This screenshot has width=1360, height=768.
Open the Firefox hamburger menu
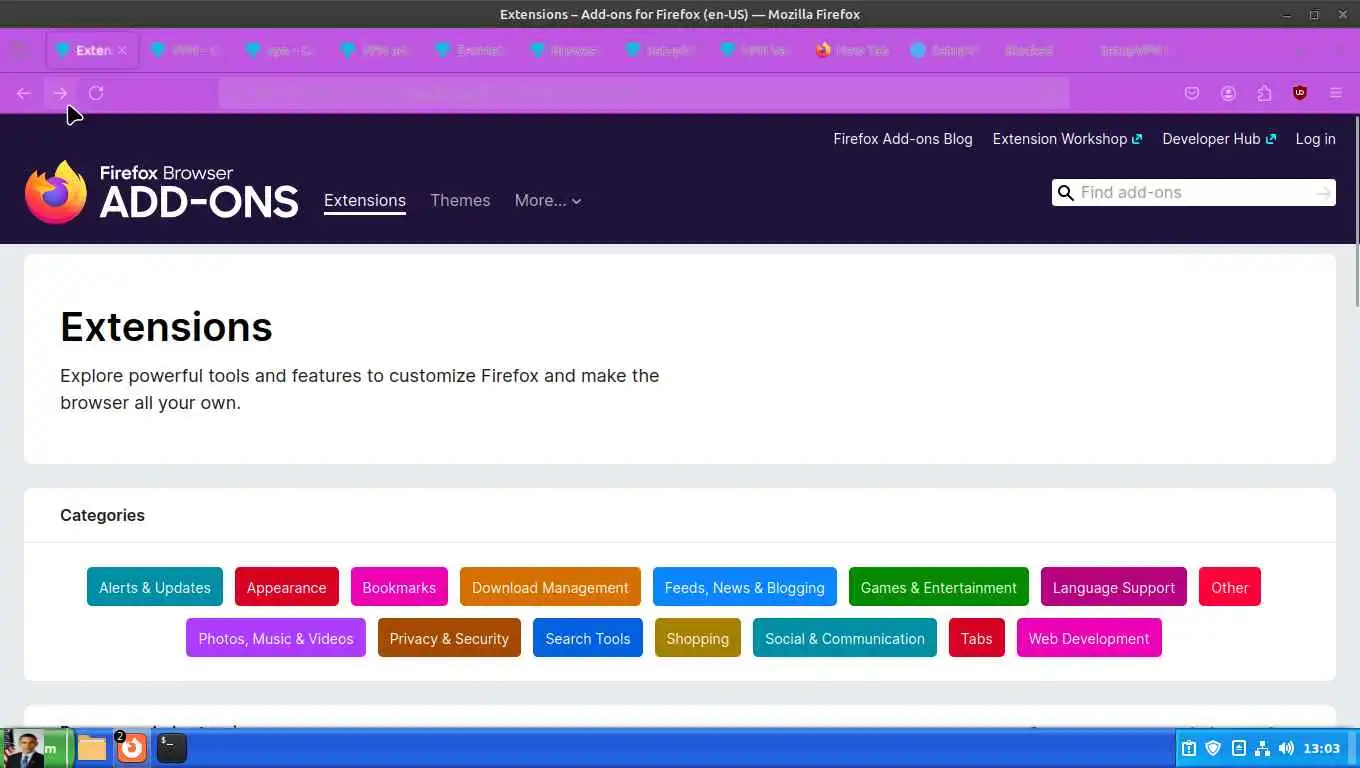coord(1336,93)
